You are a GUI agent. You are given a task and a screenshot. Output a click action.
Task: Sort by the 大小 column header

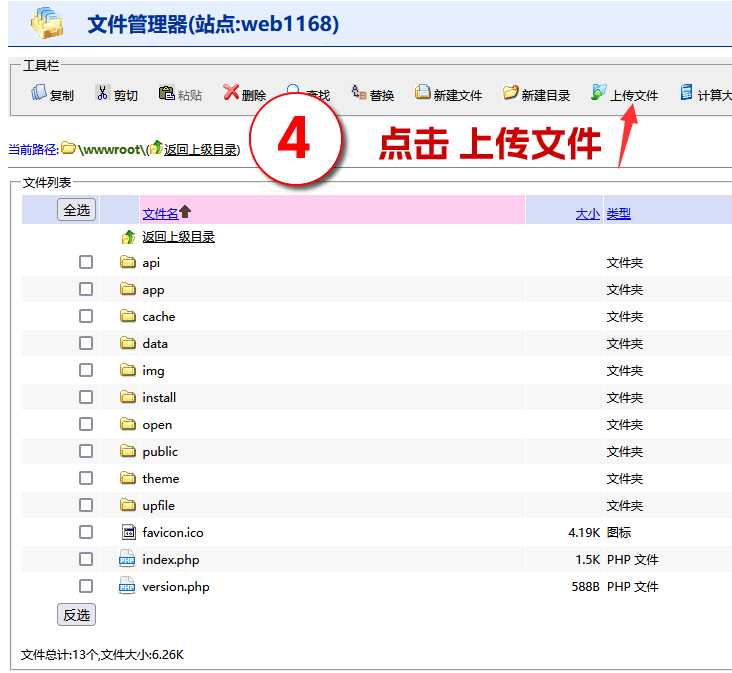coord(588,214)
